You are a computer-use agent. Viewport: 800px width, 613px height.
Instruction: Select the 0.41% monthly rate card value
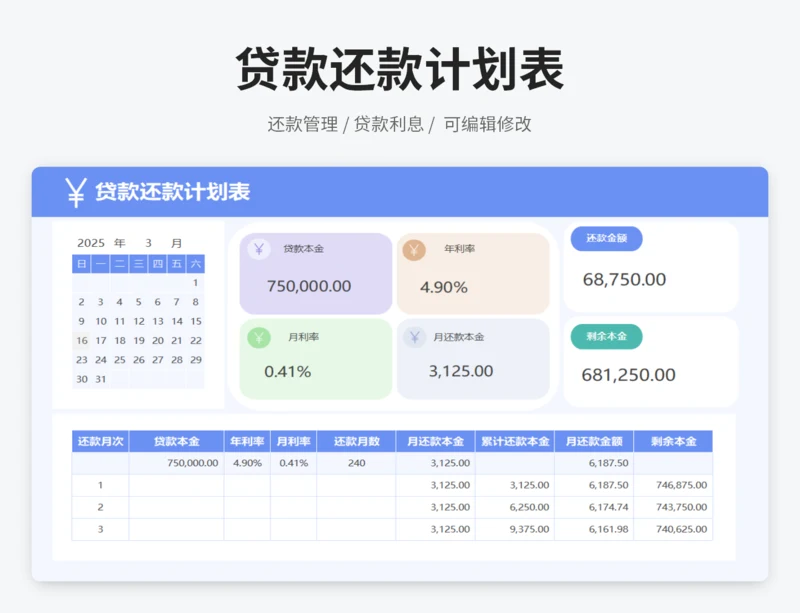(287, 372)
